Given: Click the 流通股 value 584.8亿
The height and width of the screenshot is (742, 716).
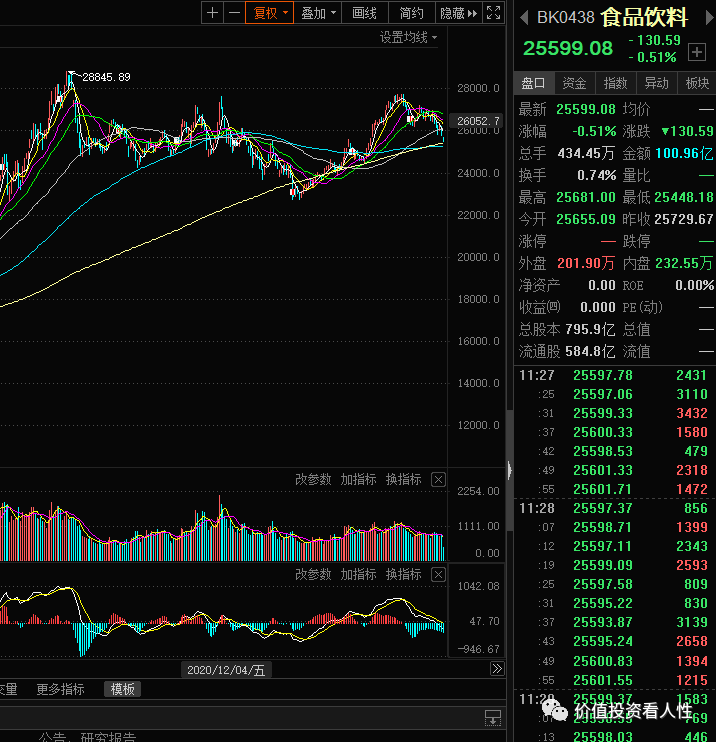Looking at the screenshot, I should click(x=590, y=351).
